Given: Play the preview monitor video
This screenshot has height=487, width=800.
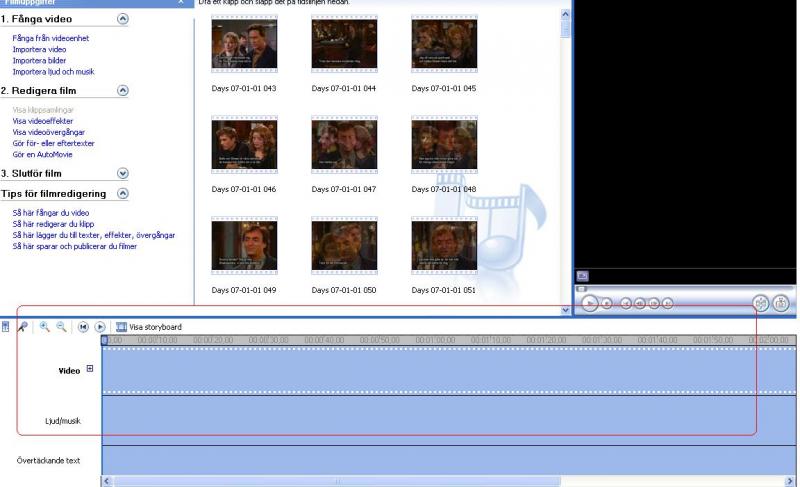Looking at the screenshot, I should click(x=590, y=304).
